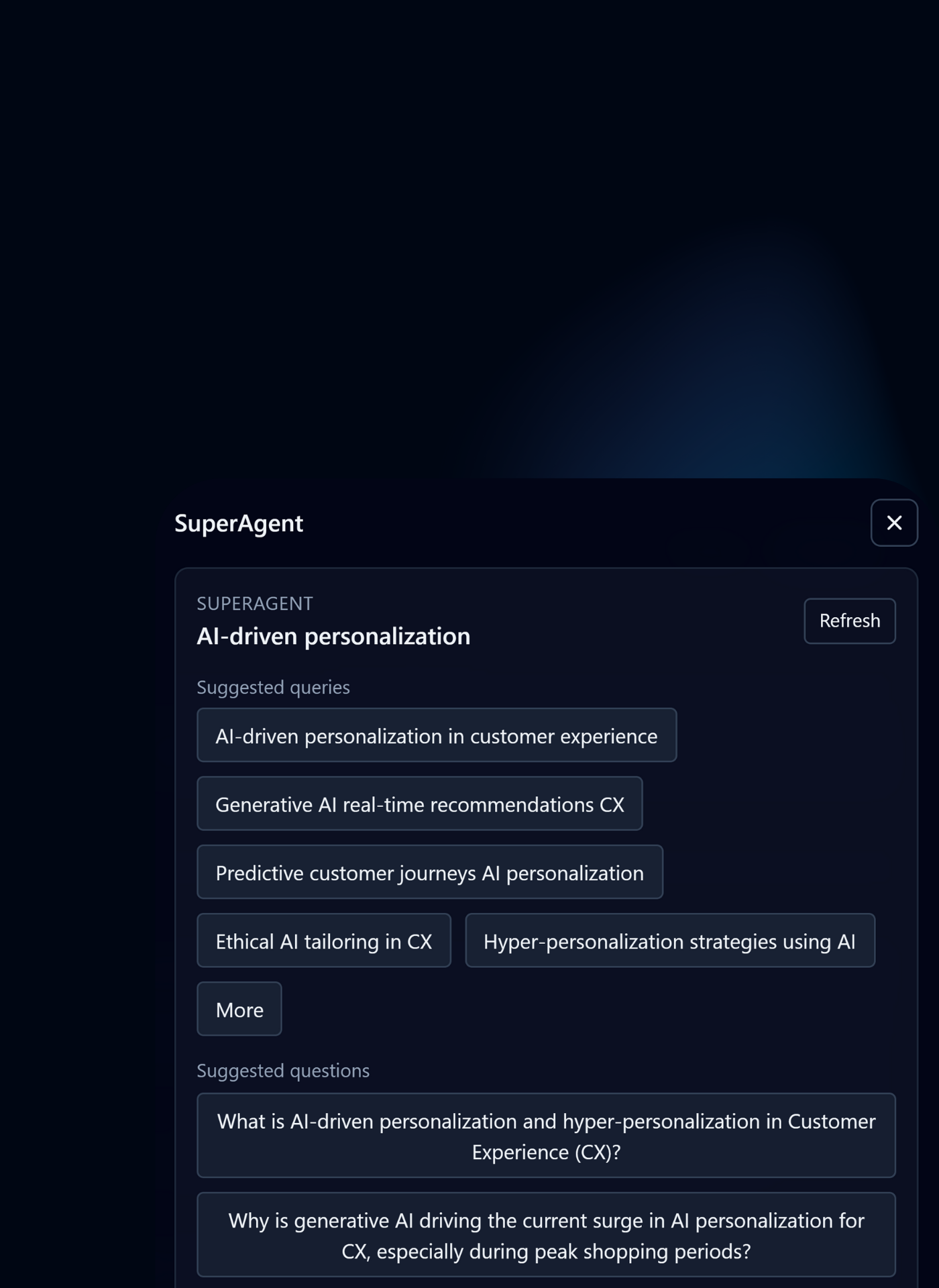Click the Refresh button
Image resolution: width=939 pixels, height=1288 pixels.
[849, 621]
